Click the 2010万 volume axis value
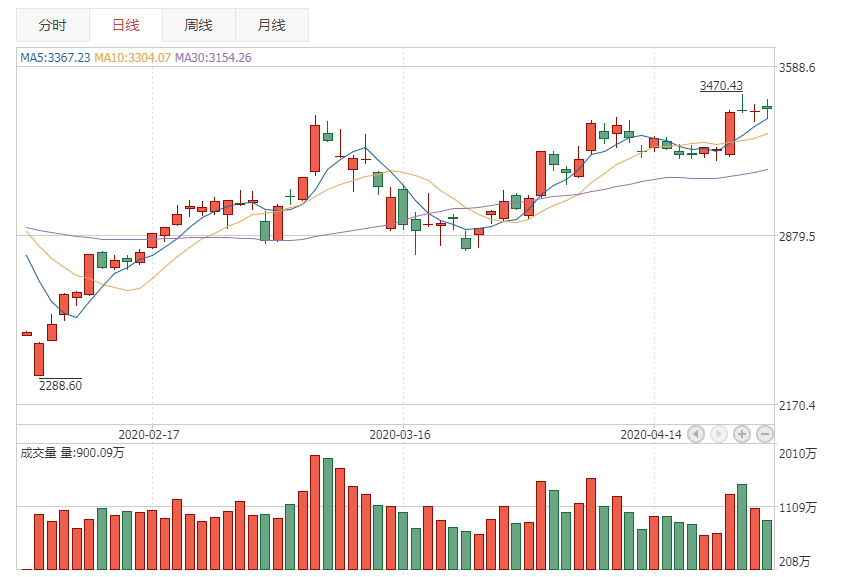This screenshot has height=577, width=843. (x=798, y=454)
